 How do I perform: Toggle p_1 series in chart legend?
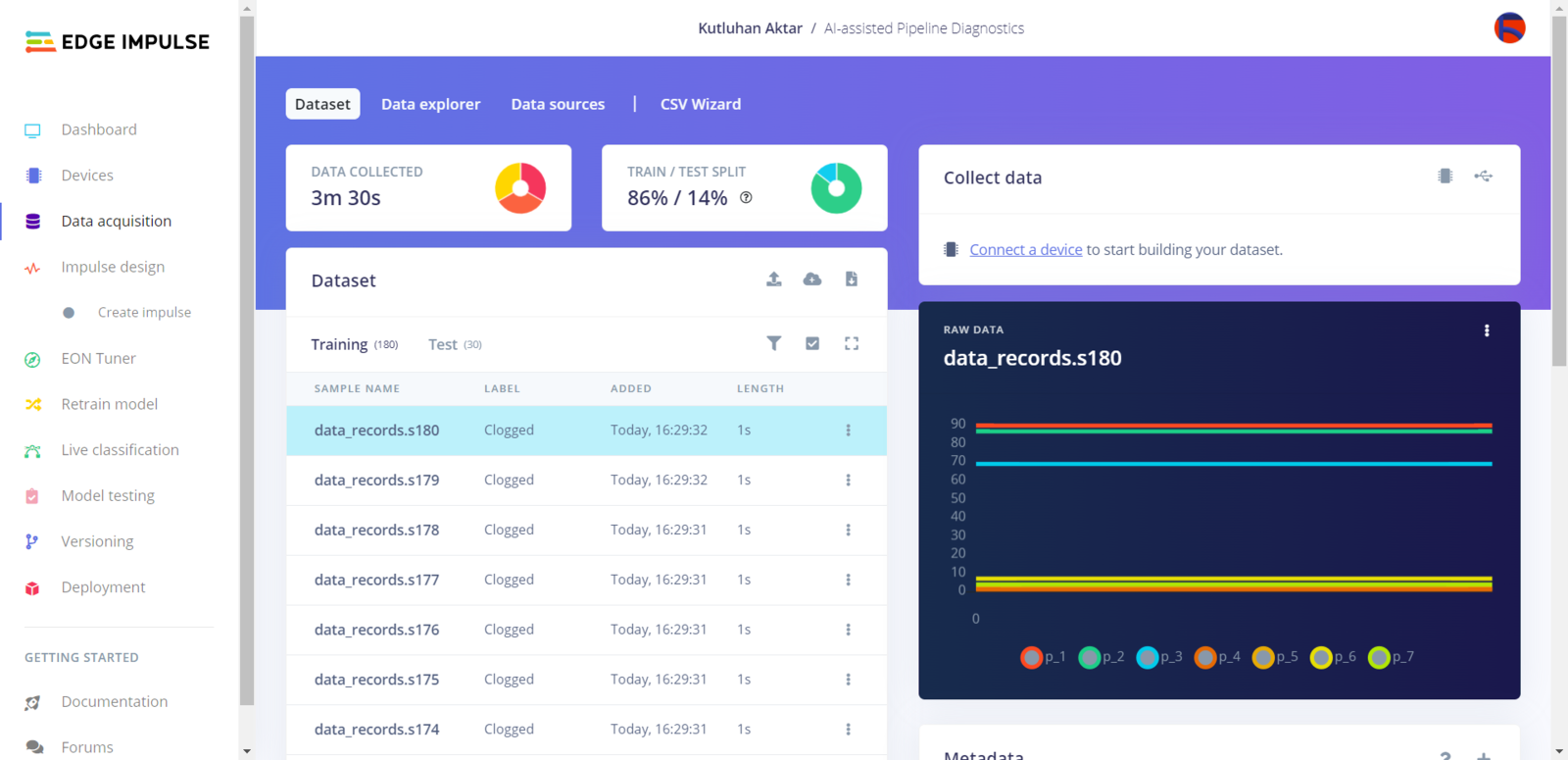1043,657
